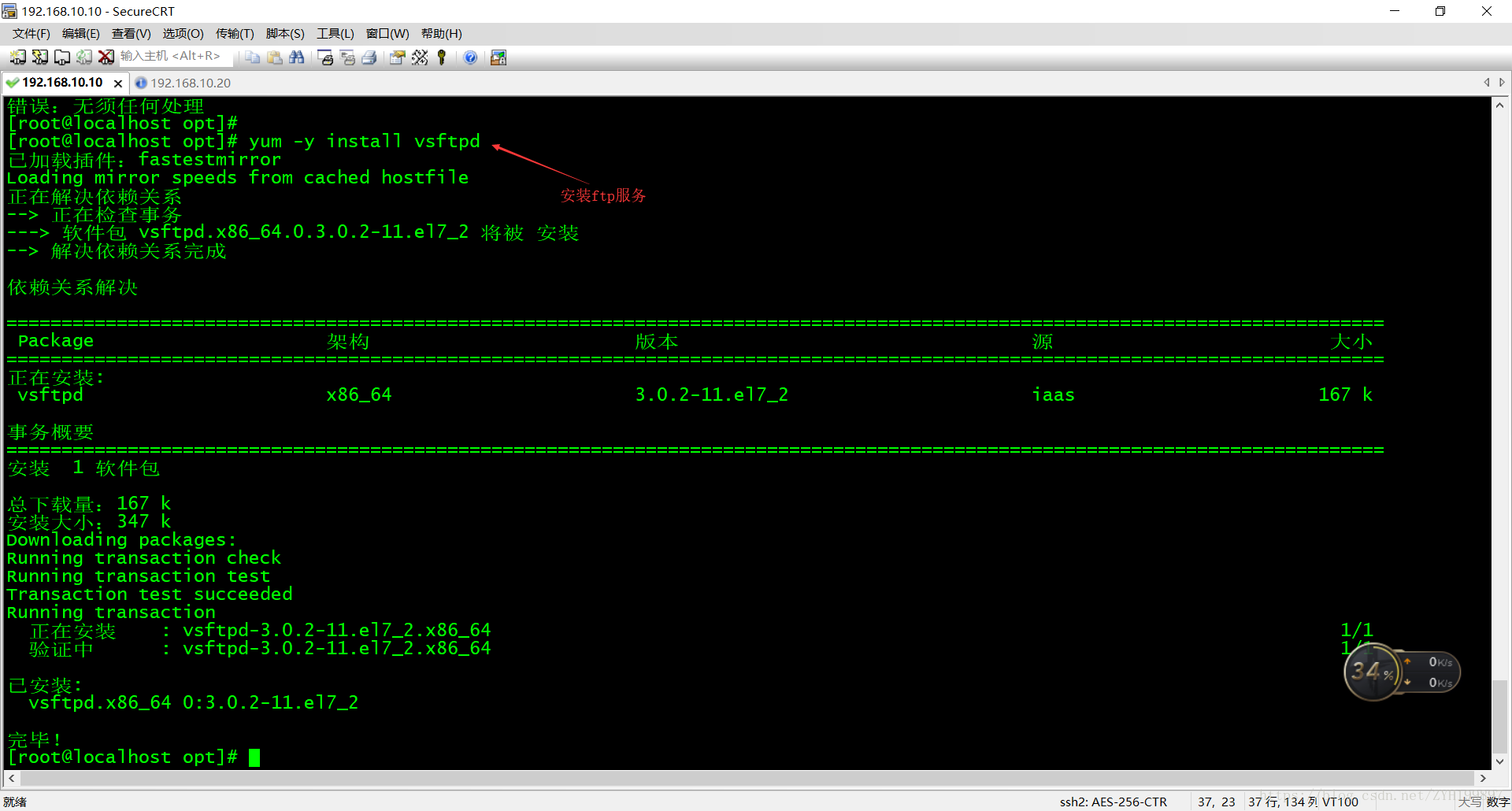The width and height of the screenshot is (1512, 811).
Task: Click the 'Downloading packages:' line
Action: 121,540
